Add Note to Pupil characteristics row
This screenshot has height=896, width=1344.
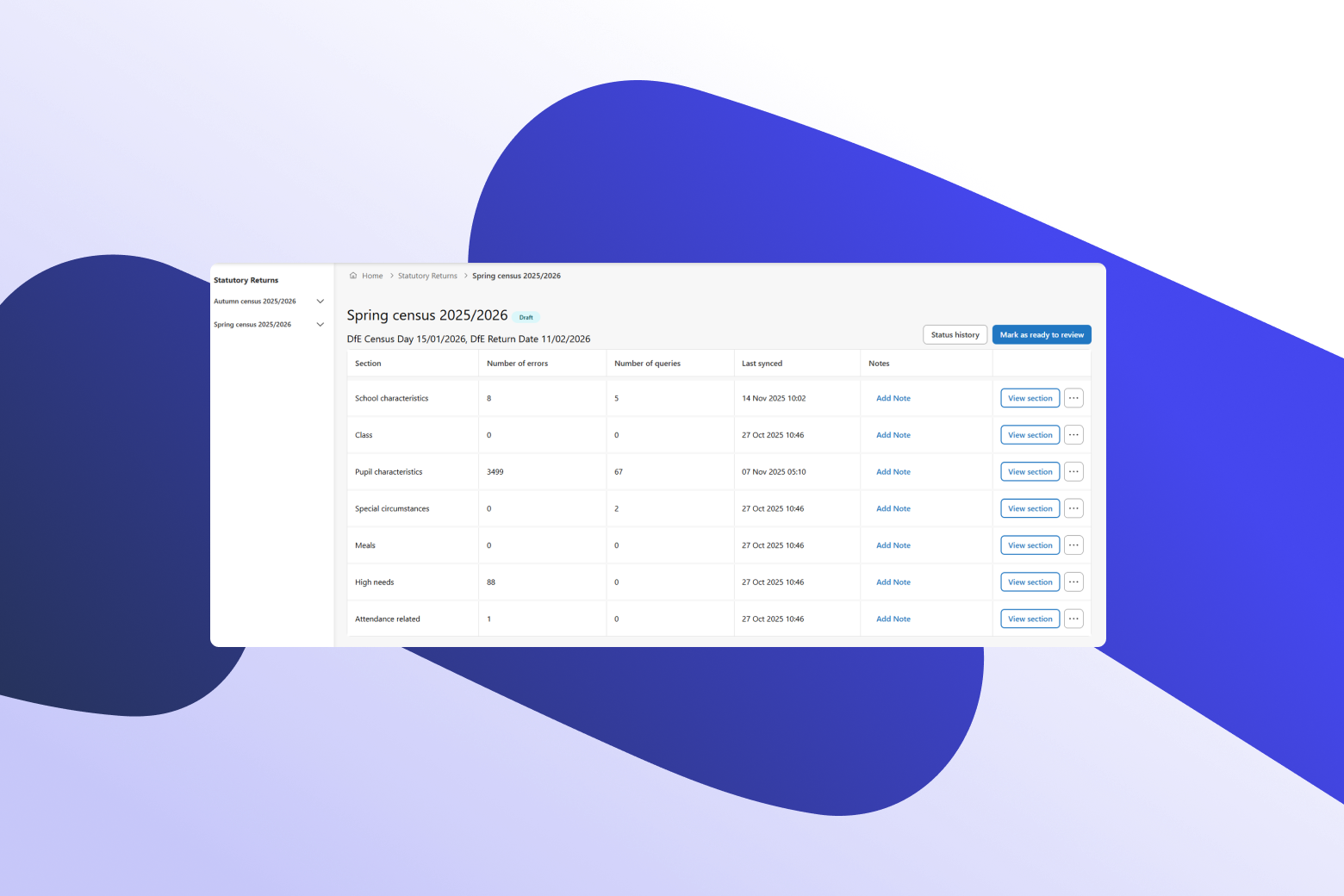click(893, 472)
